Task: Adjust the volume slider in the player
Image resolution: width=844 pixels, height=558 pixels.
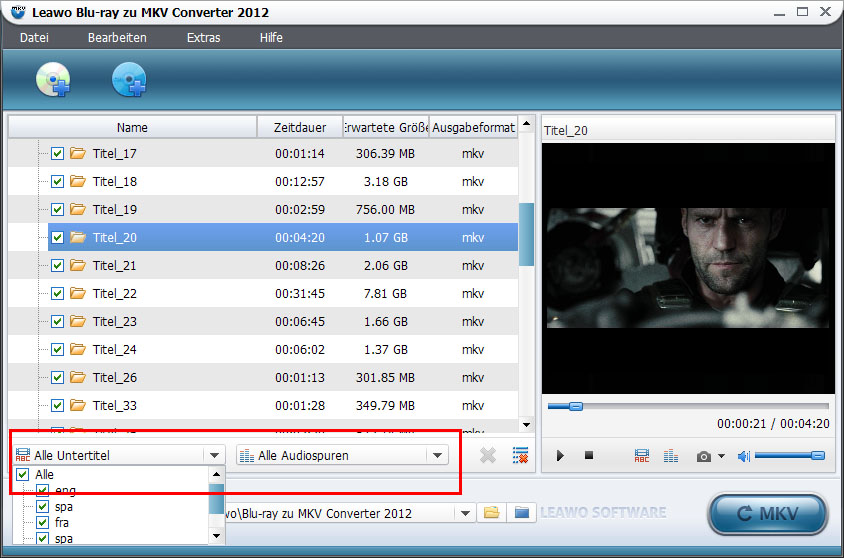Action: pyautogui.click(x=789, y=456)
